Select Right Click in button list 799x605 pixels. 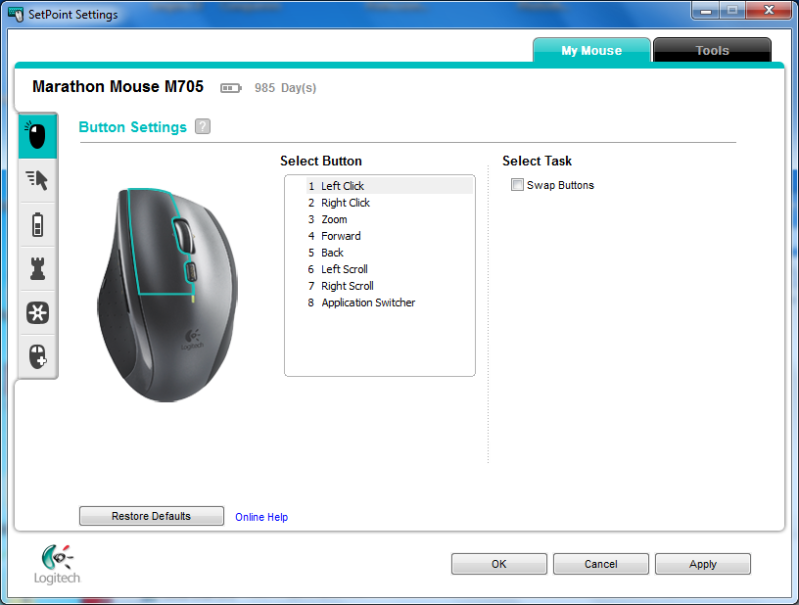point(389,203)
